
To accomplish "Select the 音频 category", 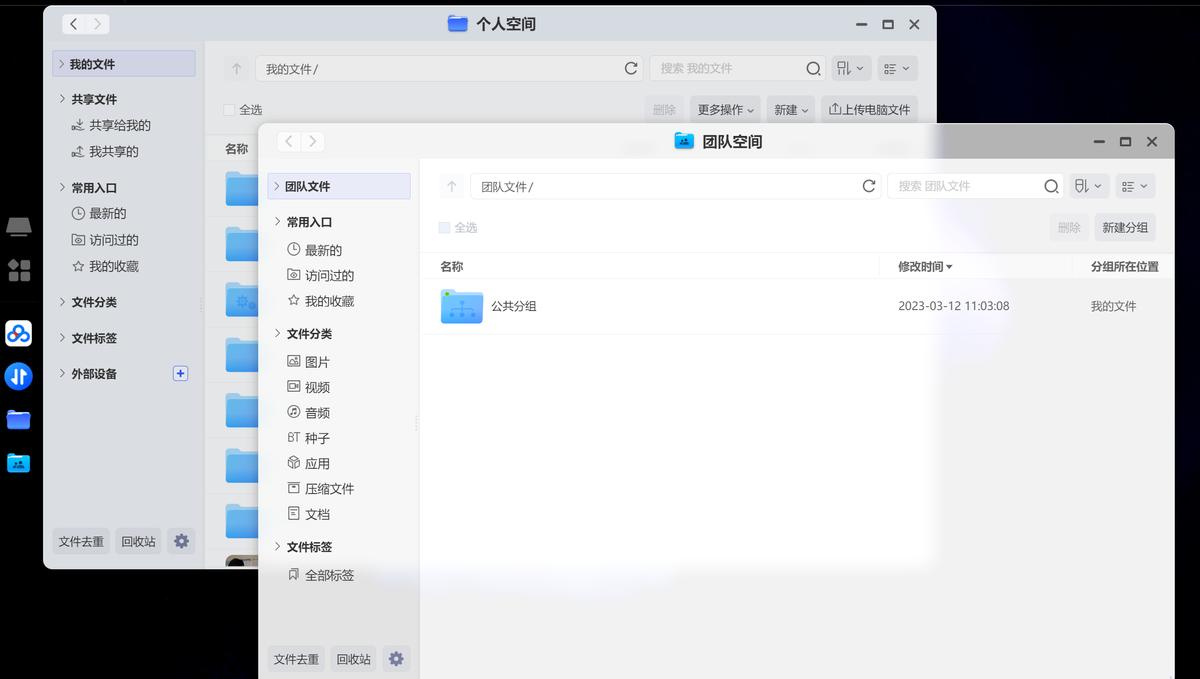I will pos(317,412).
